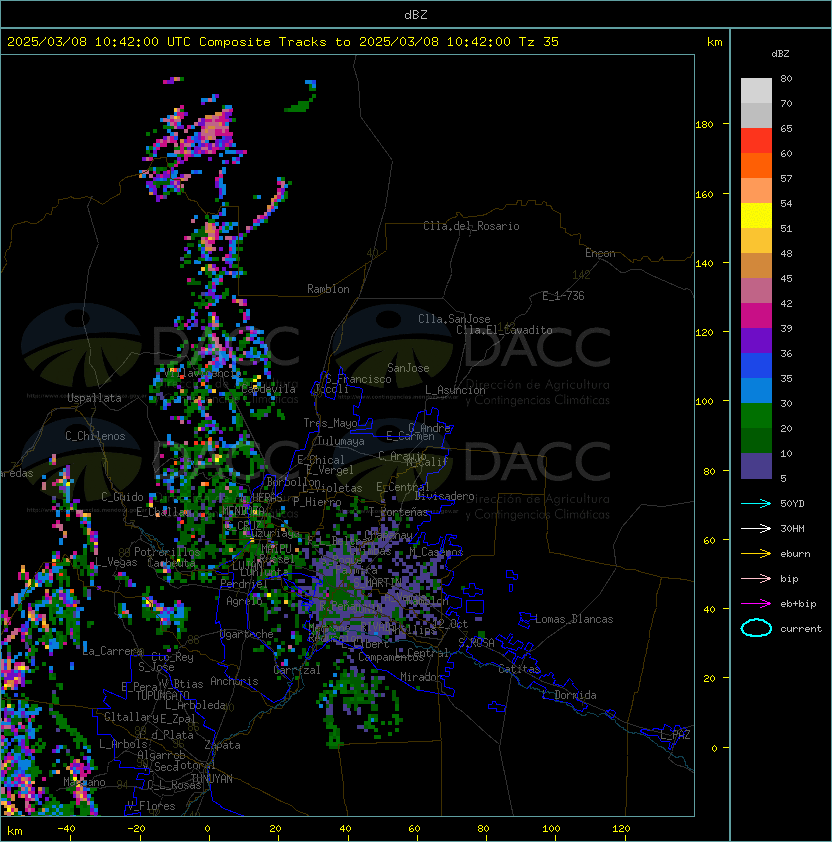Click the TUNUYAN map label
The image size is (832, 842).
(212, 779)
